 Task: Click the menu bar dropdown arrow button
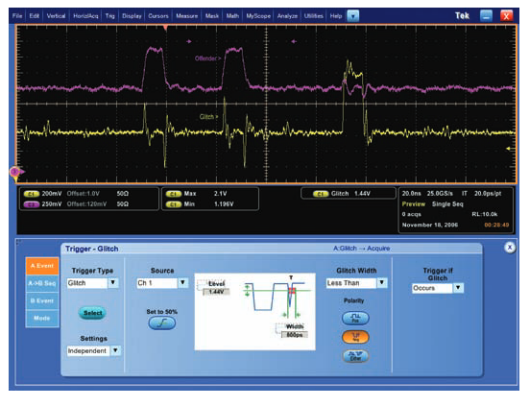click(x=353, y=16)
